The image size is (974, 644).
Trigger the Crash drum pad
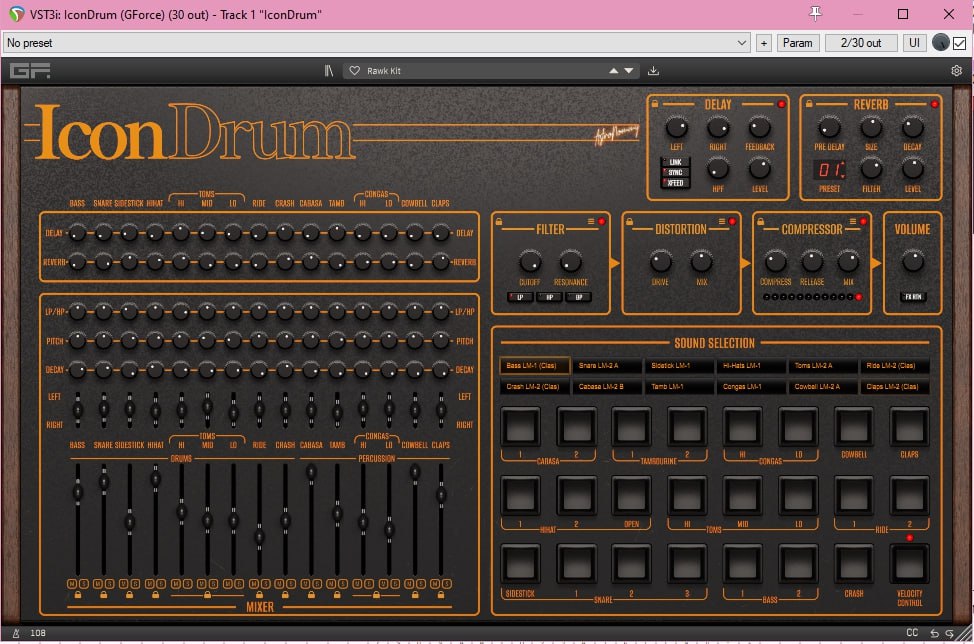(x=853, y=564)
